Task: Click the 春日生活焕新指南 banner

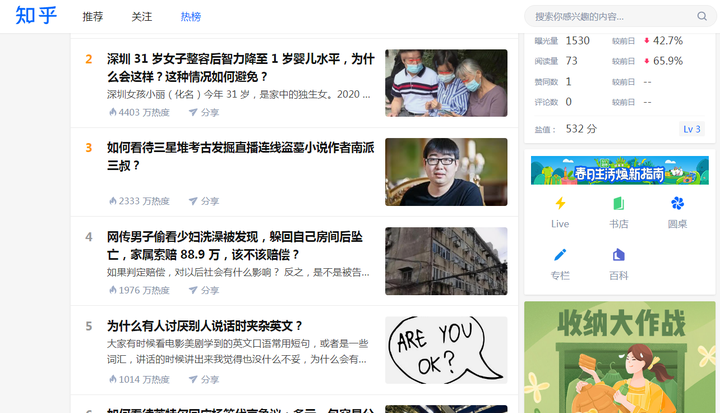Action: [x=619, y=170]
